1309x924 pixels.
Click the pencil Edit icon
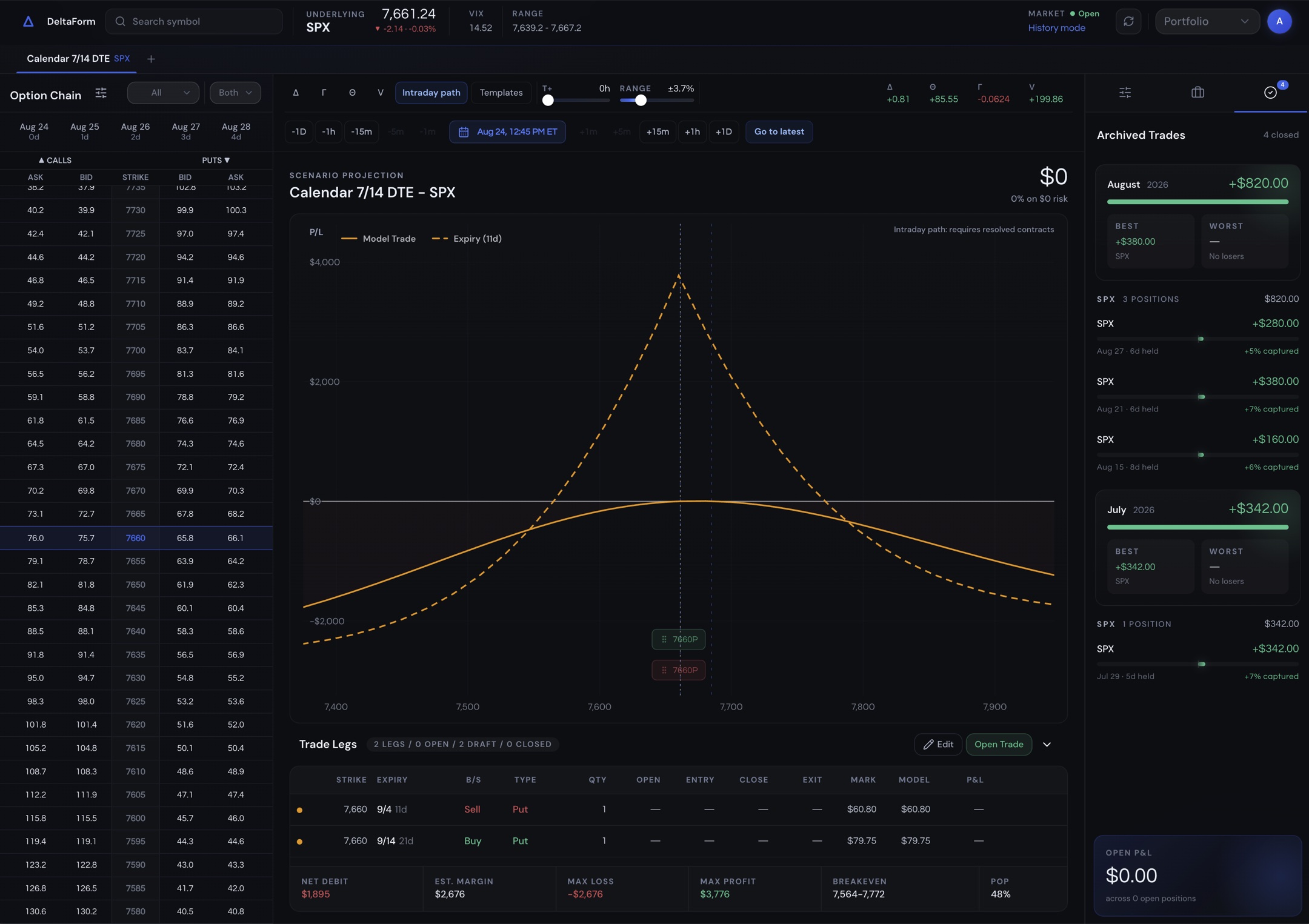click(x=928, y=745)
